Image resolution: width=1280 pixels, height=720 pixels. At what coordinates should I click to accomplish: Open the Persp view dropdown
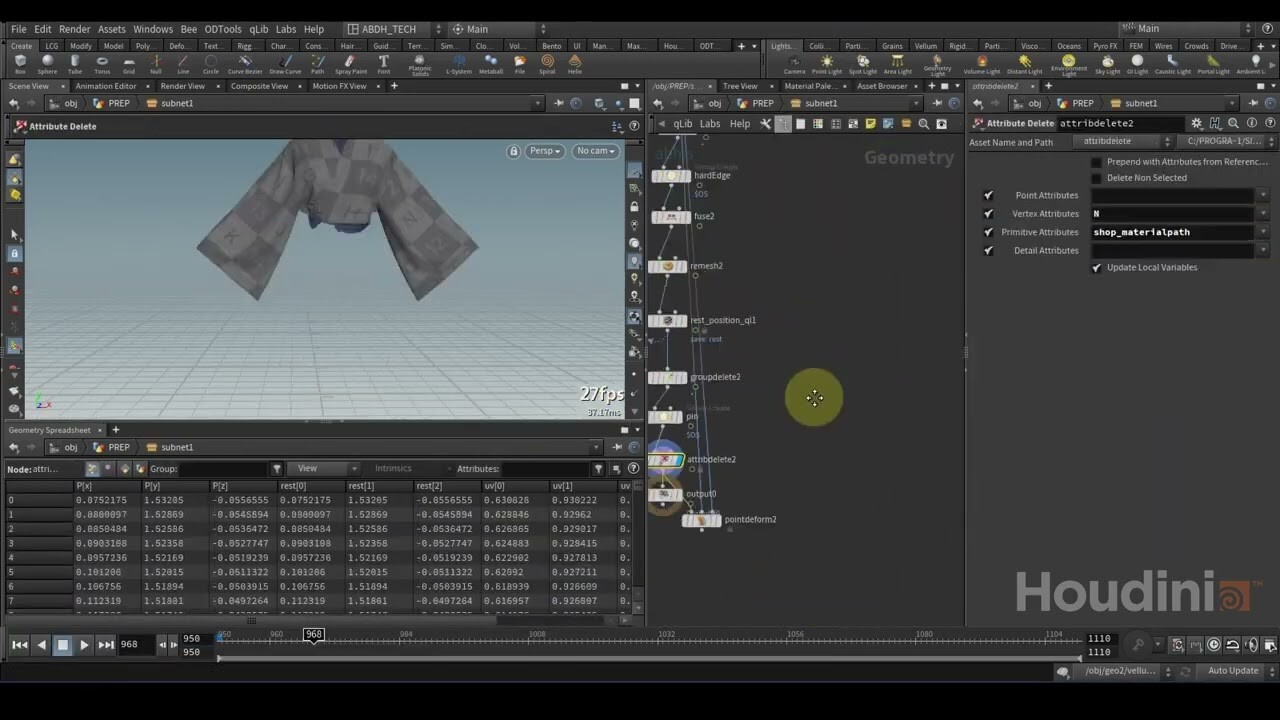(544, 150)
